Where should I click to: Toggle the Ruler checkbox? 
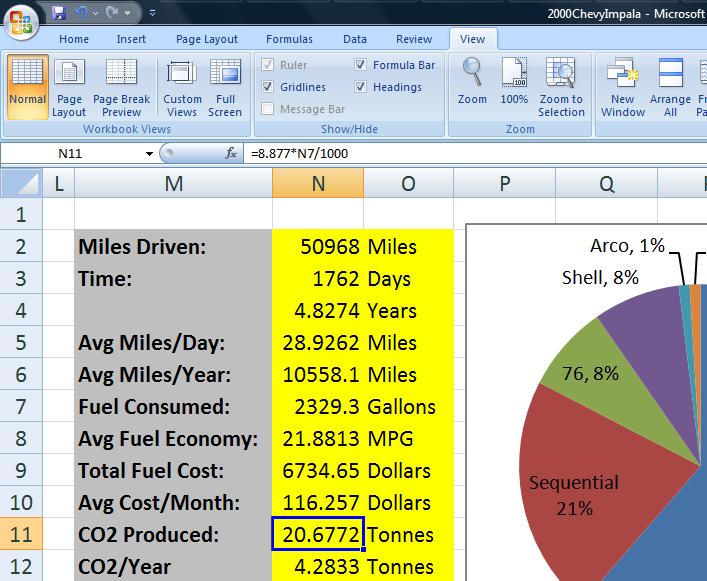[x=267, y=65]
